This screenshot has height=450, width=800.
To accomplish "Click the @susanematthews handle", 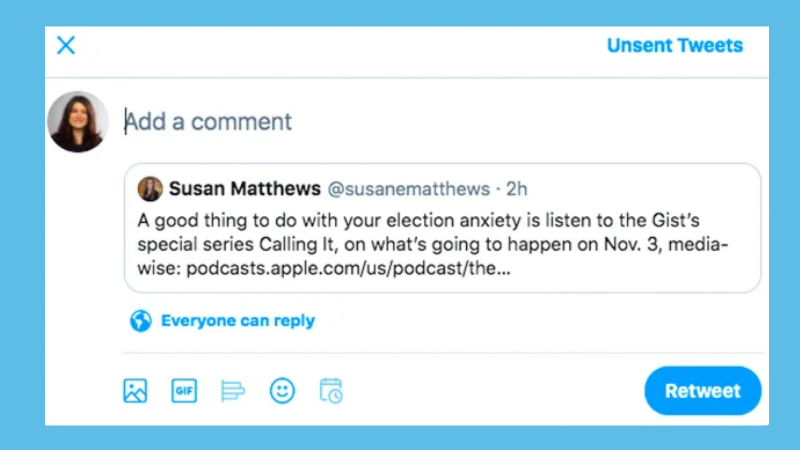I will pyautogui.click(x=408, y=189).
